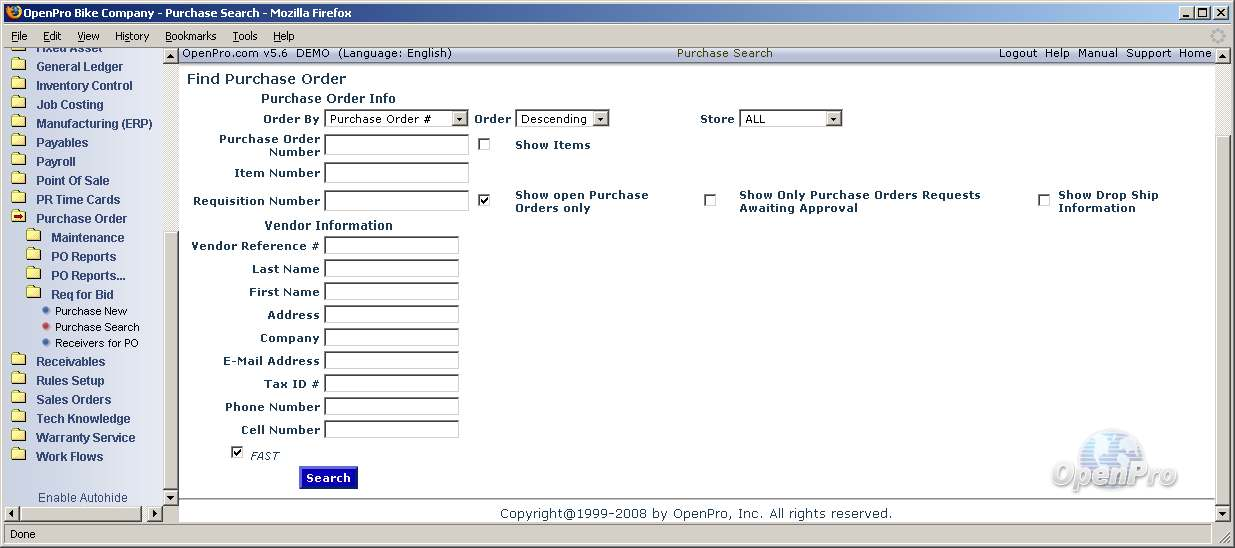1235x548 pixels.
Task: Uncheck Show open Purchase Orders only
Action: [484, 200]
